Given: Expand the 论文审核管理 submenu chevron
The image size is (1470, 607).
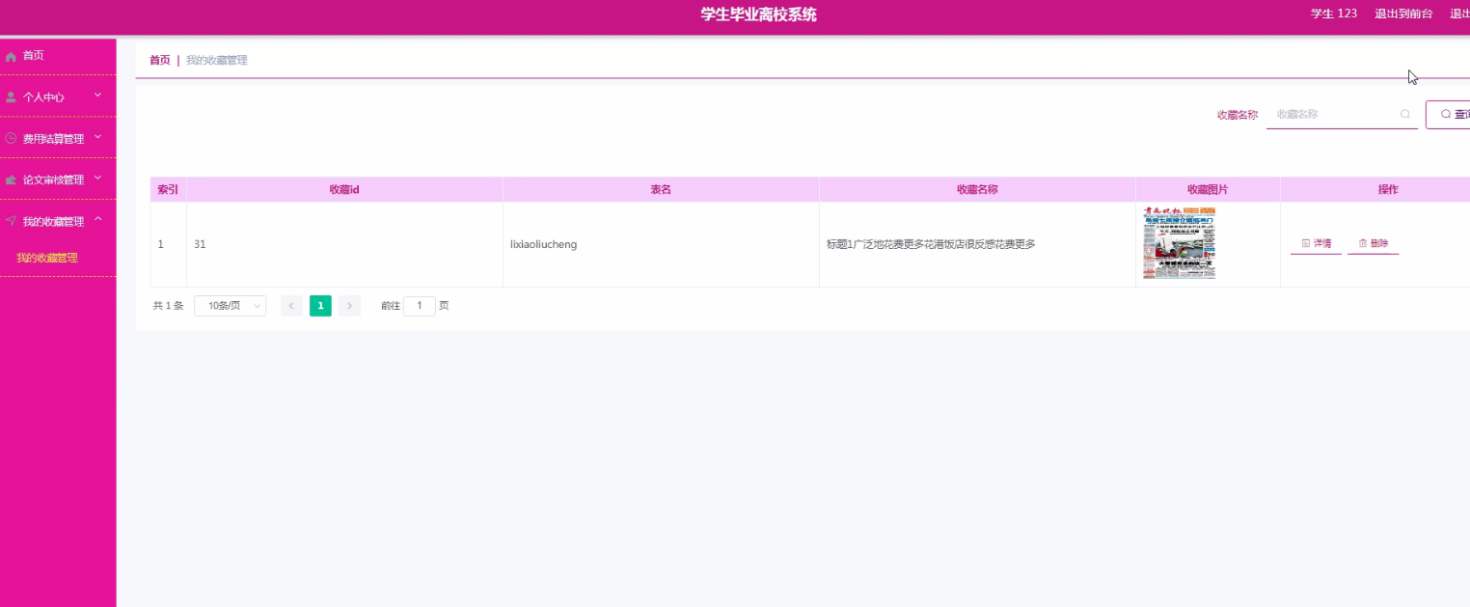Looking at the screenshot, I should [98, 178].
